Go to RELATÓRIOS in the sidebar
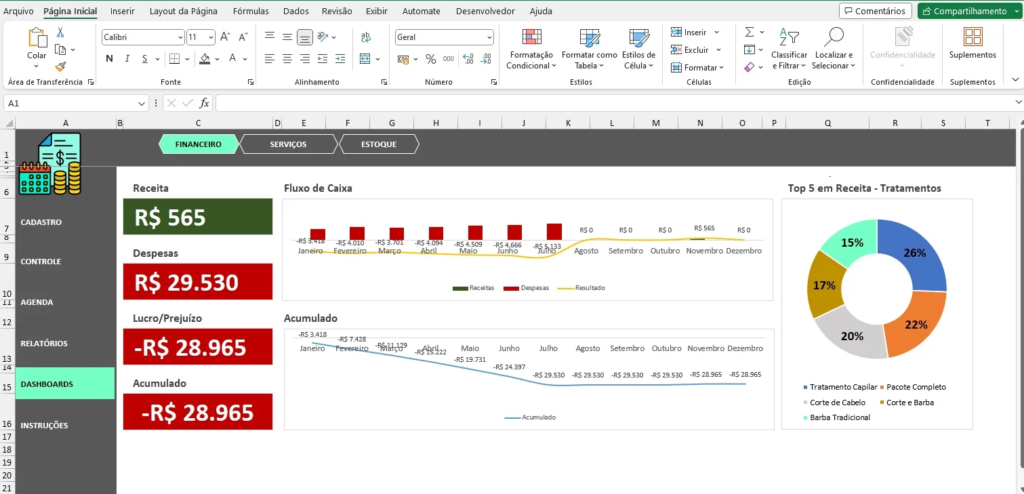 (x=44, y=343)
